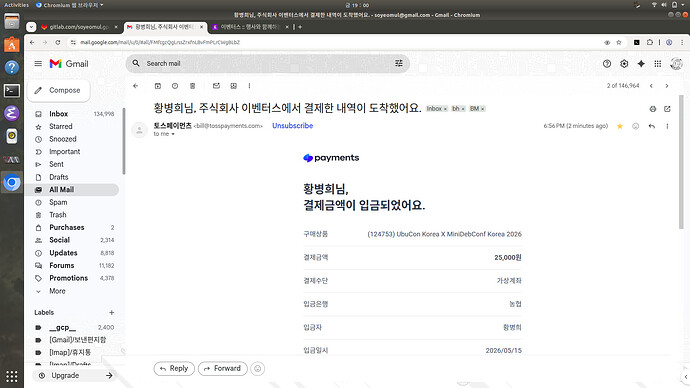This screenshot has width=690, height=388.
Task: Show the newer email arrow
Action: pos(651,86)
